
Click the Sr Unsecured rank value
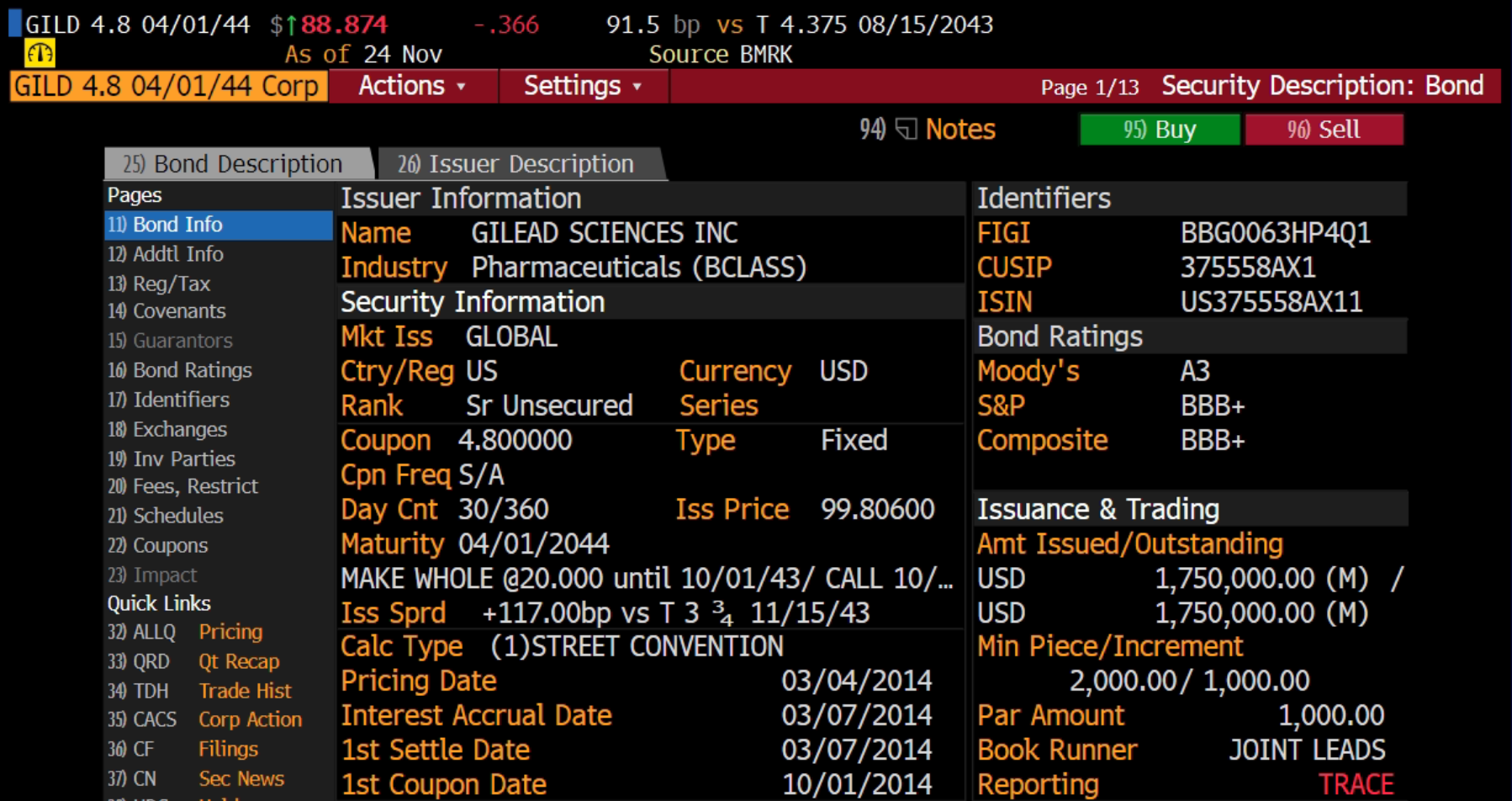click(x=548, y=406)
